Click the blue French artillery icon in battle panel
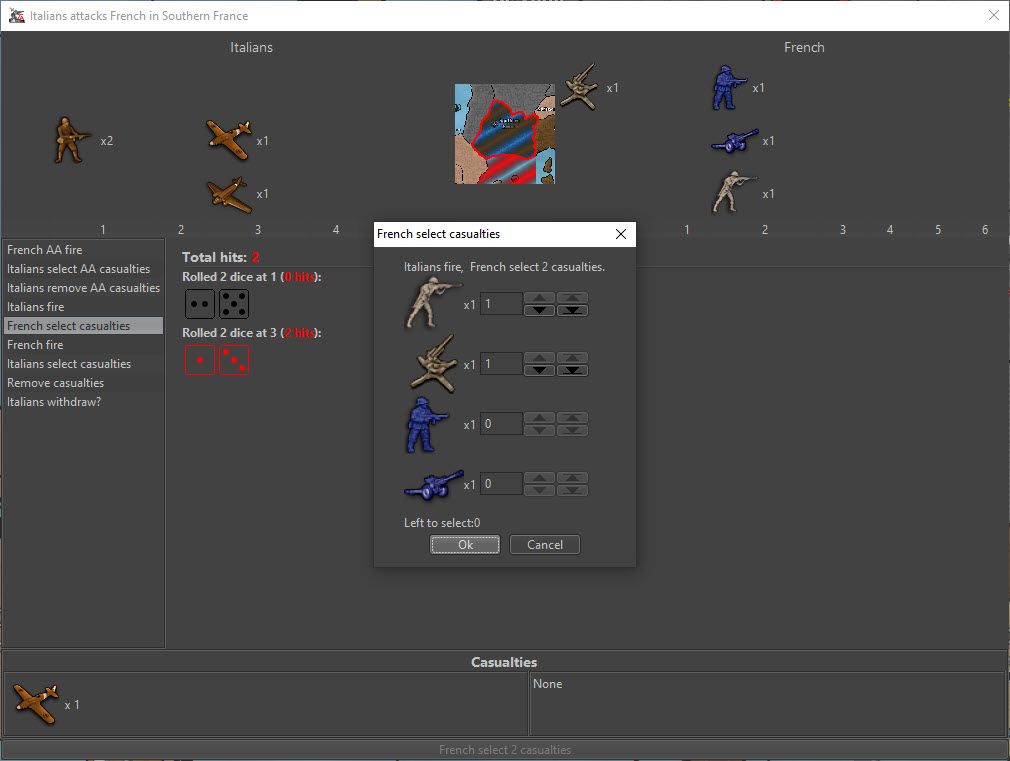The image size is (1010, 761). pyautogui.click(x=735, y=141)
